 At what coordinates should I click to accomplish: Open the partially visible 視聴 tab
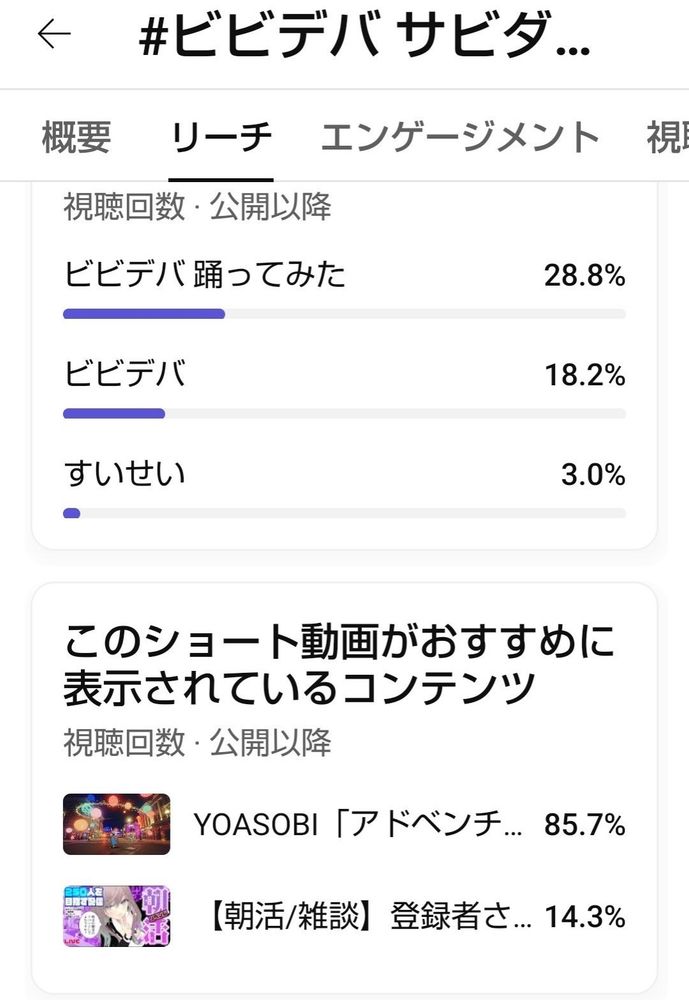(x=668, y=137)
